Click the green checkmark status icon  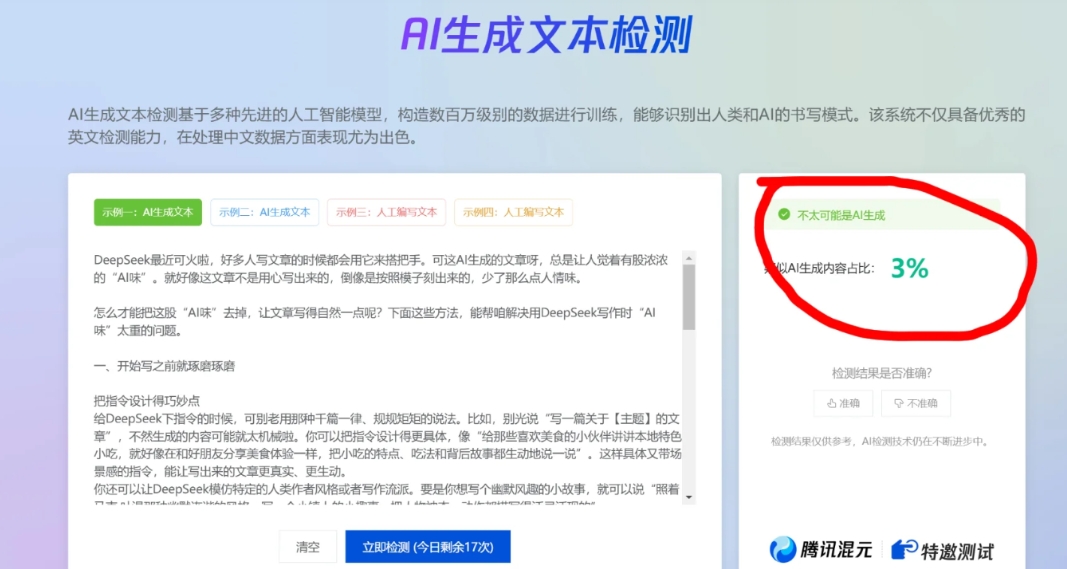click(x=784, y=214)
